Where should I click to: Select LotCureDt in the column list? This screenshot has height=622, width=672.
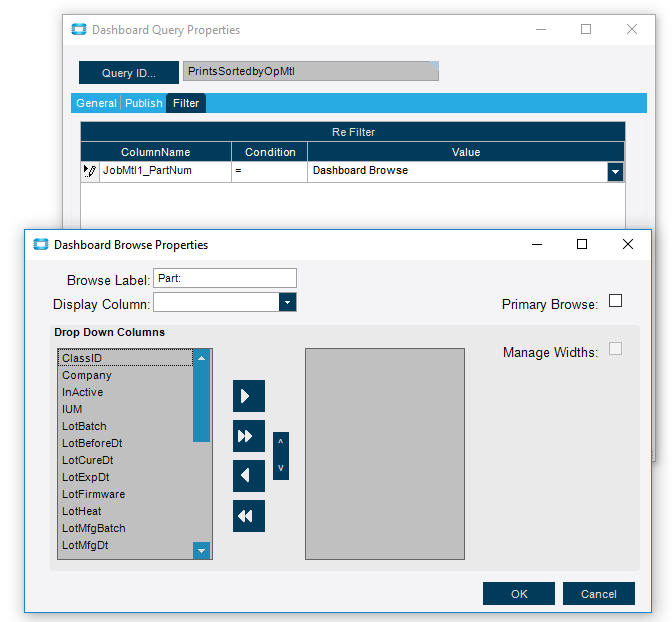pos(125,460)
